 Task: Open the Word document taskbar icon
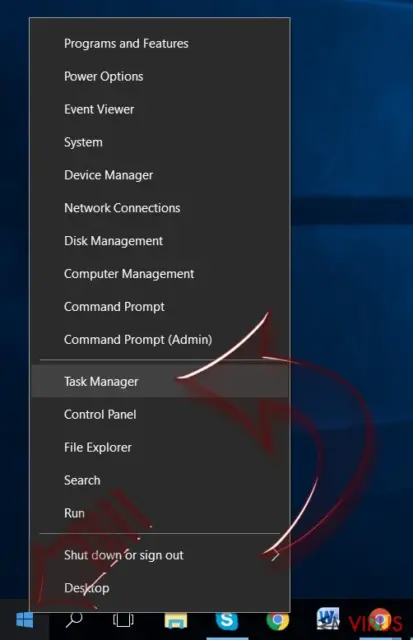[x=328, y=619]
